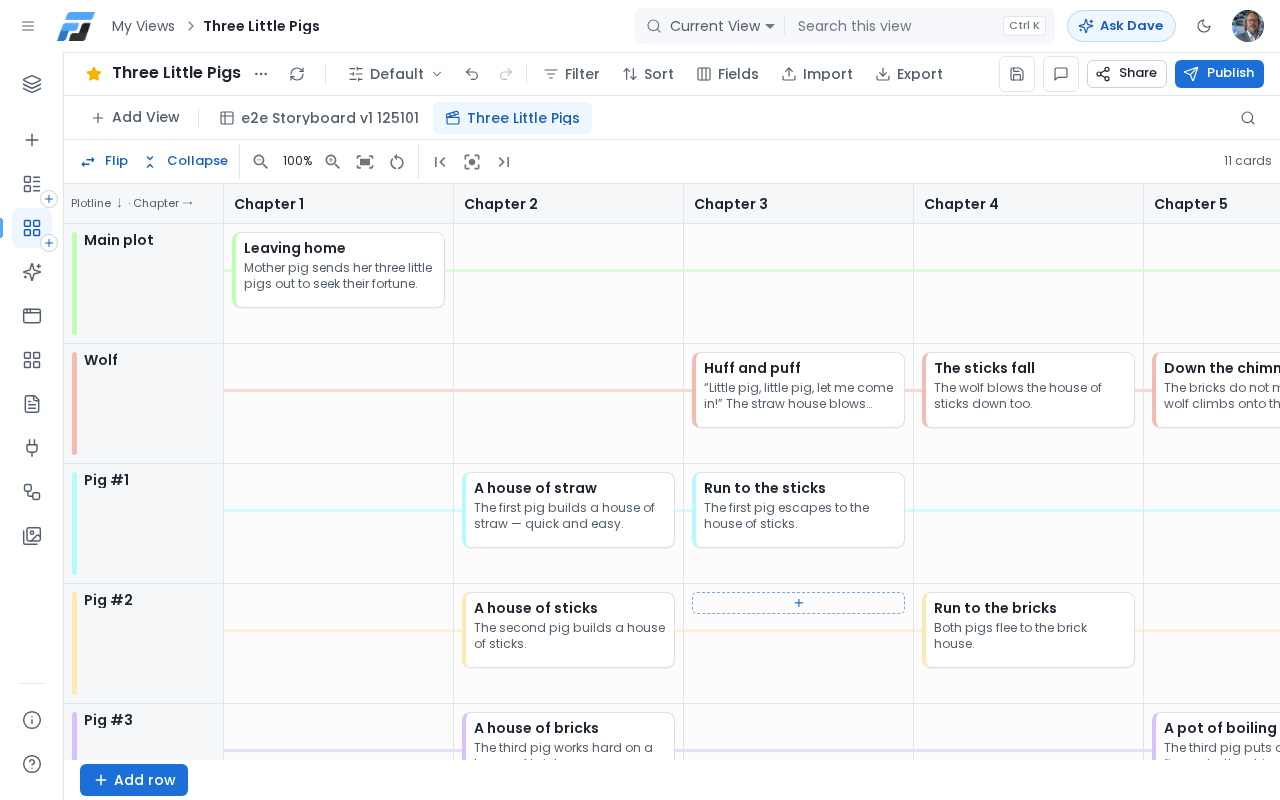Zoom in the storyboard
This screenshot has height=800, width=1280.
click(x=333, y=162)
